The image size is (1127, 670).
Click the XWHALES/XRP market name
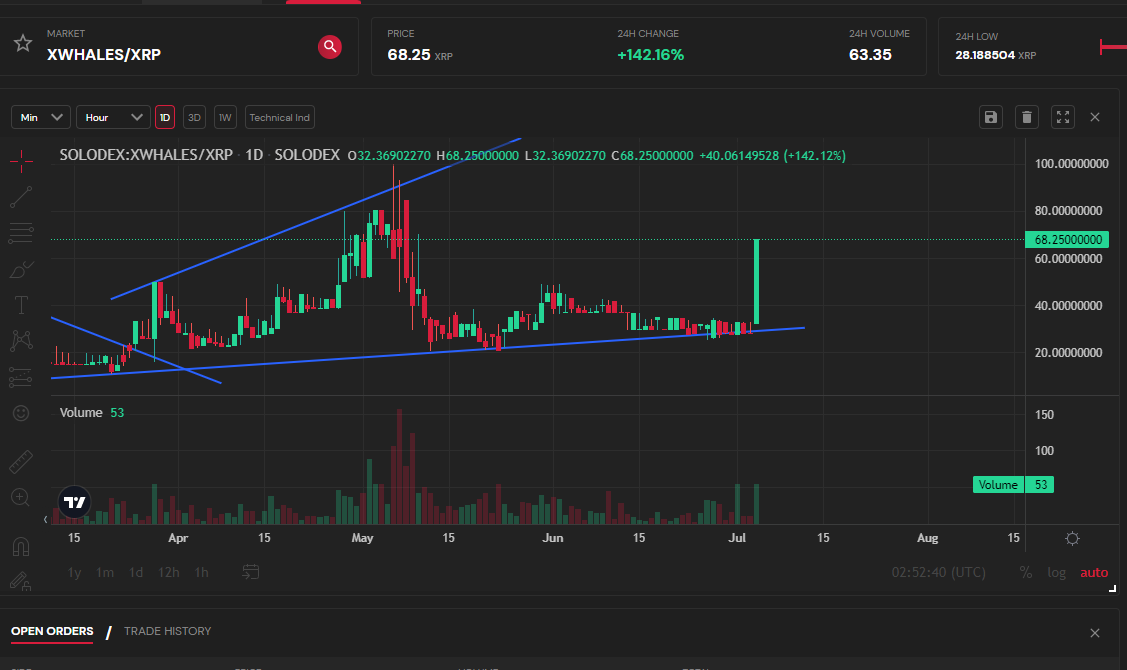104,55
